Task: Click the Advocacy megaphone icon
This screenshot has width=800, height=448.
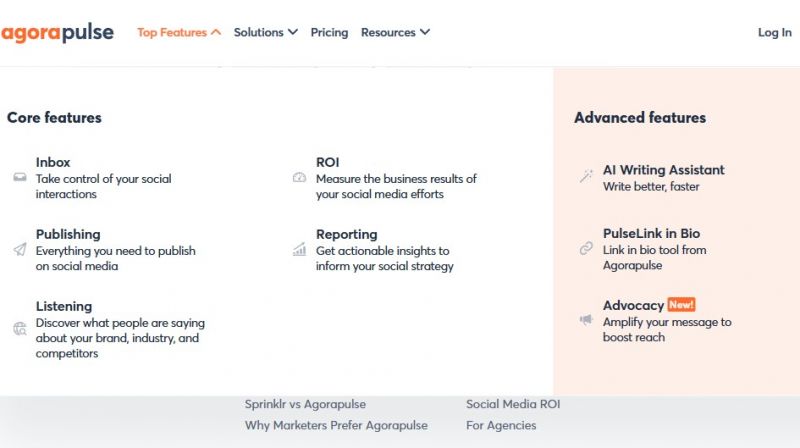Action: (586, 319)
